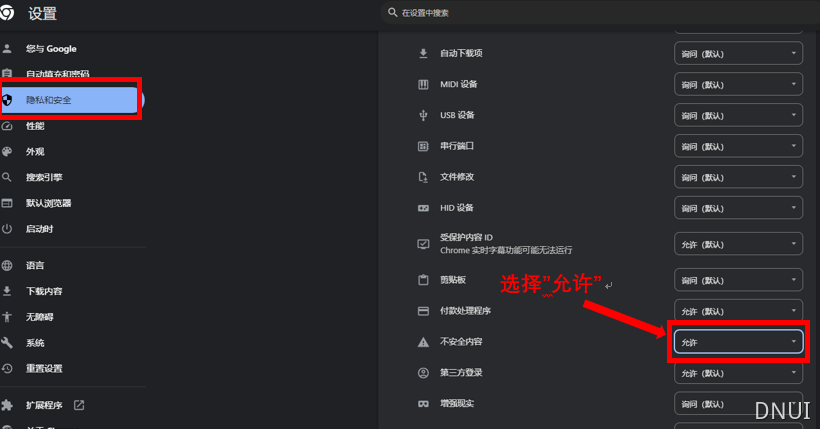This screenshot has width=820, height=429.
Task: Click the puzzle piece icon for 扩展程序
Action: tap(7, 405)
